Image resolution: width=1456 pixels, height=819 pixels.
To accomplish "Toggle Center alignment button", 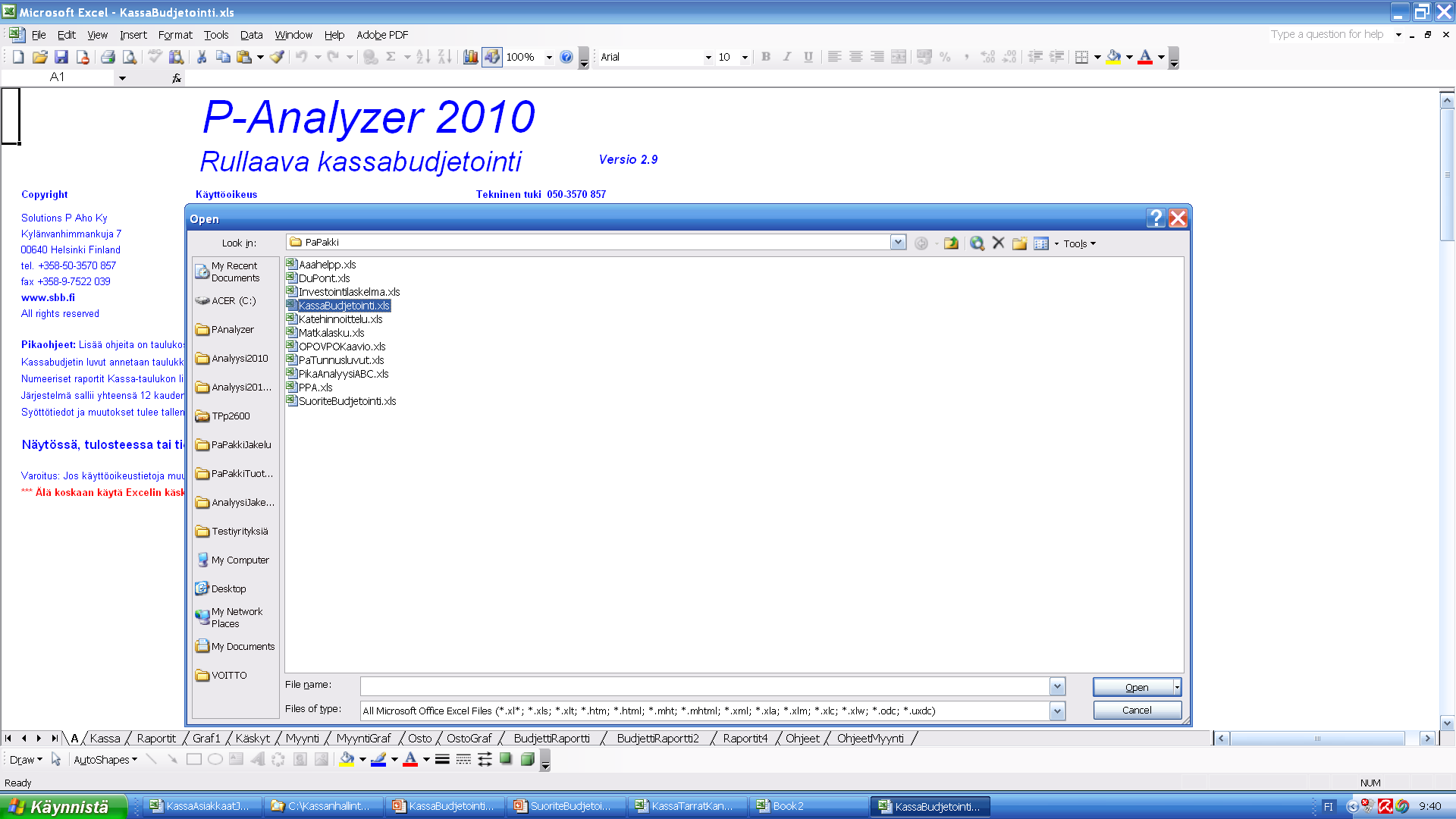I will click(x=855, y=57).
